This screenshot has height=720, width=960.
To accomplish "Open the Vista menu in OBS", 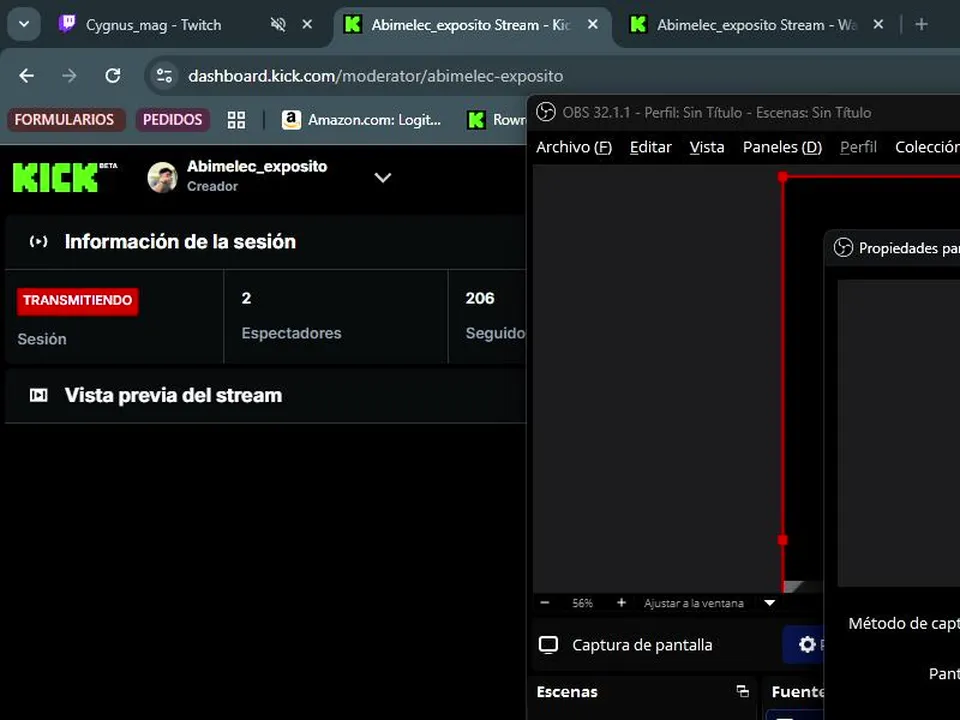I will [707, 147].
